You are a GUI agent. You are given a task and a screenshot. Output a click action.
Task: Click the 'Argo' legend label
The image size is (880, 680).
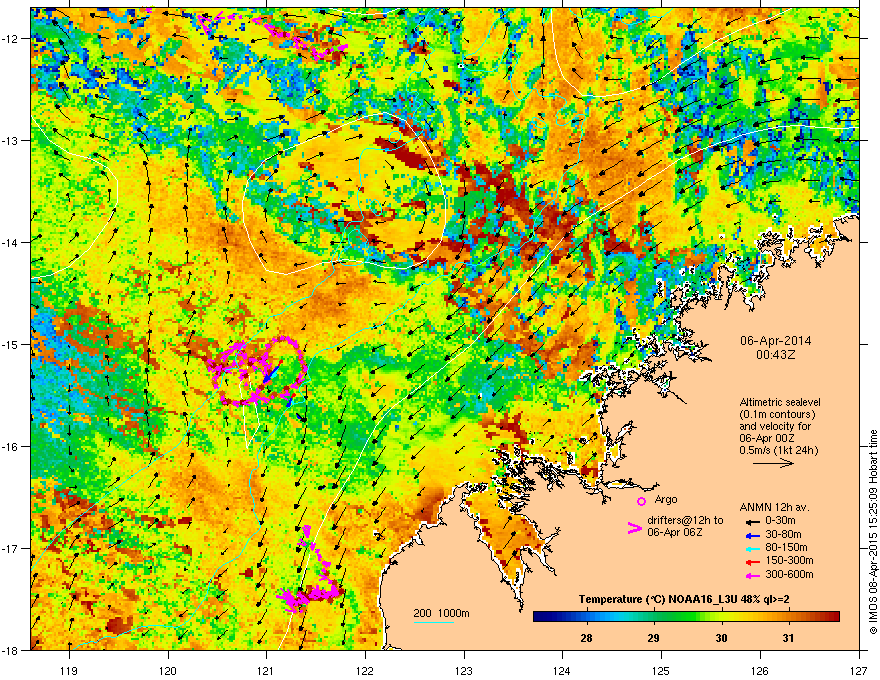[x=666, y=499]
